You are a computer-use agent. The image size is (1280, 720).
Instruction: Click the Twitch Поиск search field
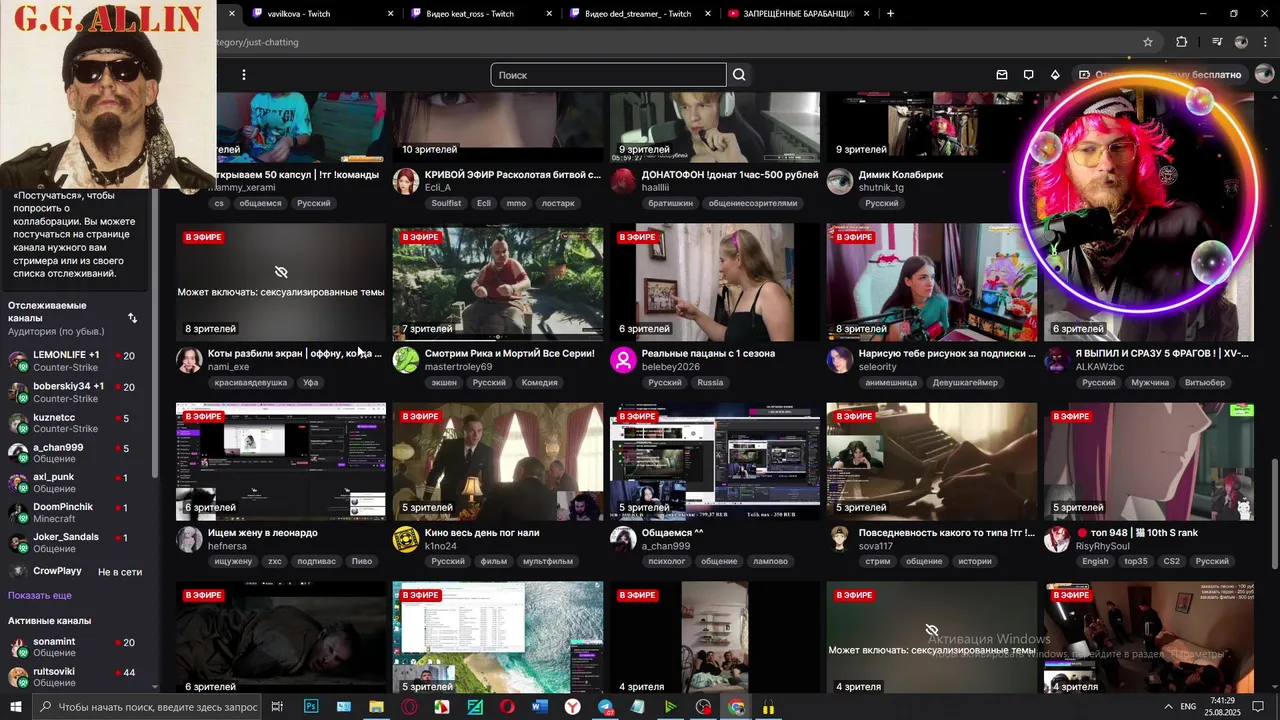pyautogui.click(x=608, y=75)
